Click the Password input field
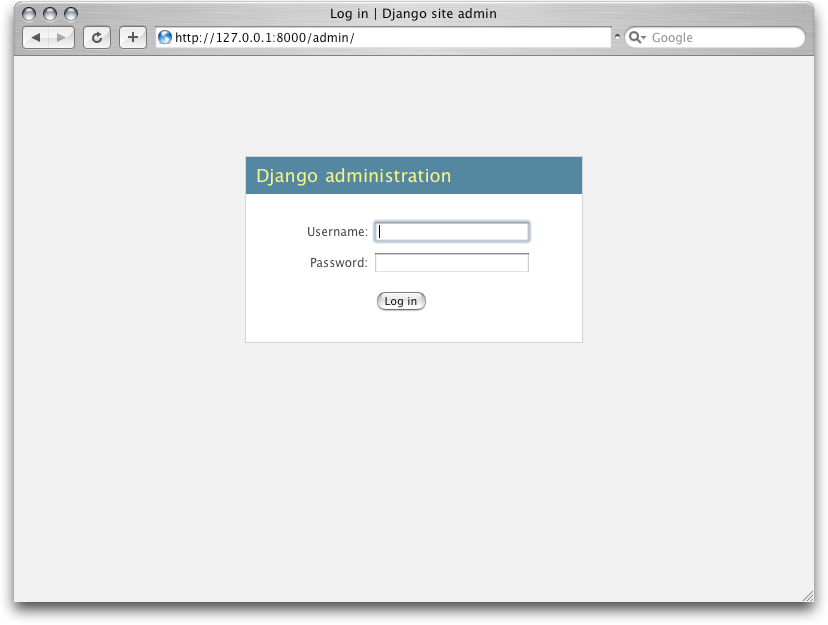 (x=451, y=262)
